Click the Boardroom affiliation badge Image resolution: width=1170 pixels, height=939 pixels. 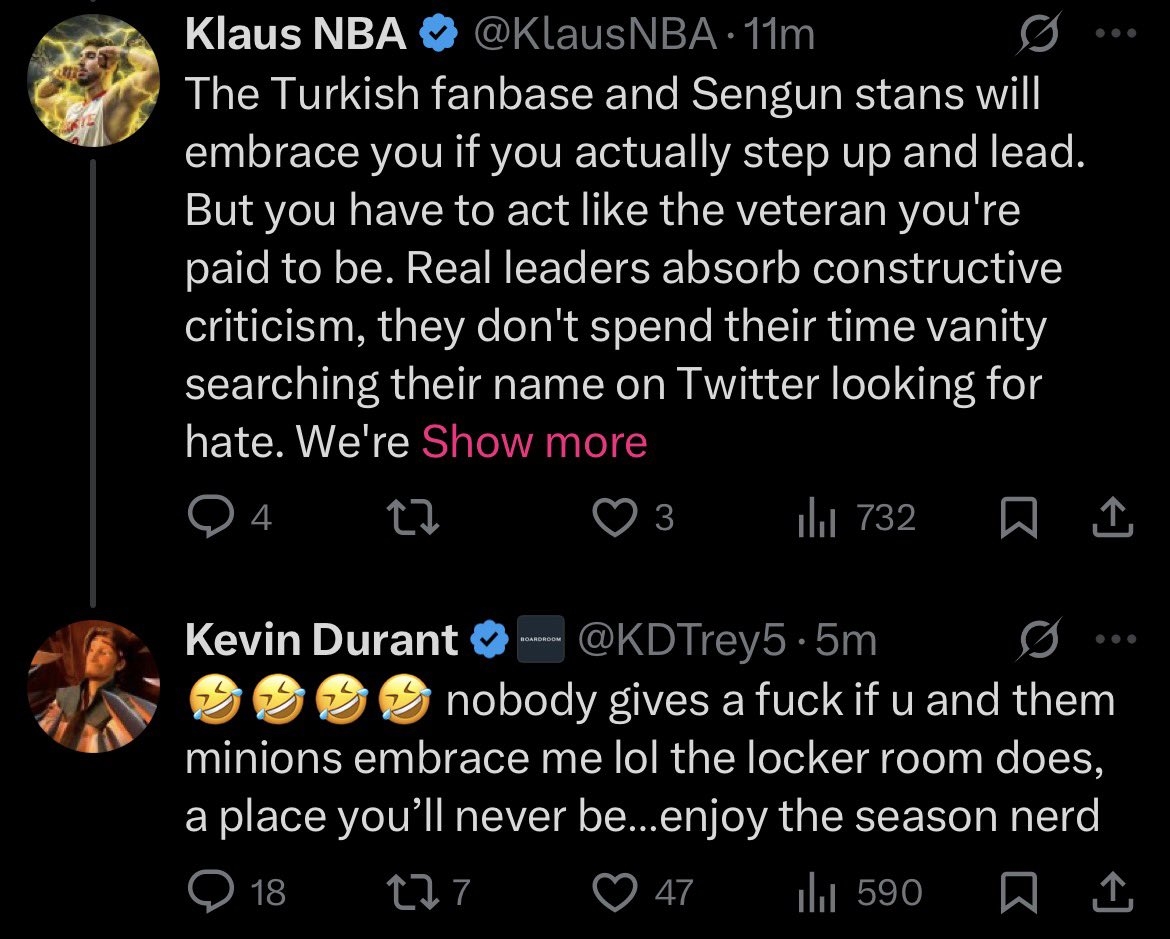point(541,641)
